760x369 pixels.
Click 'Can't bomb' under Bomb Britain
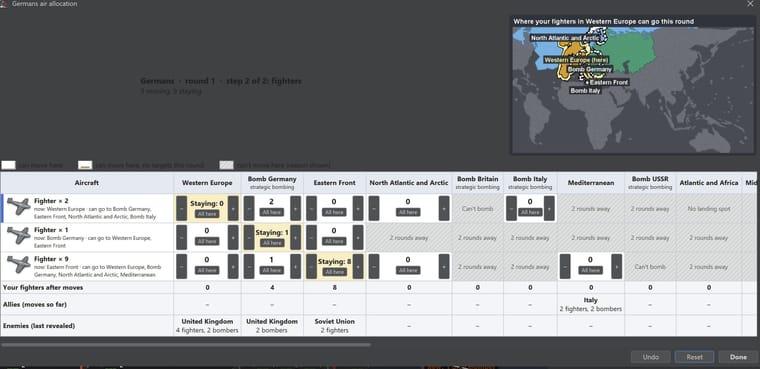tap(477, 209)
